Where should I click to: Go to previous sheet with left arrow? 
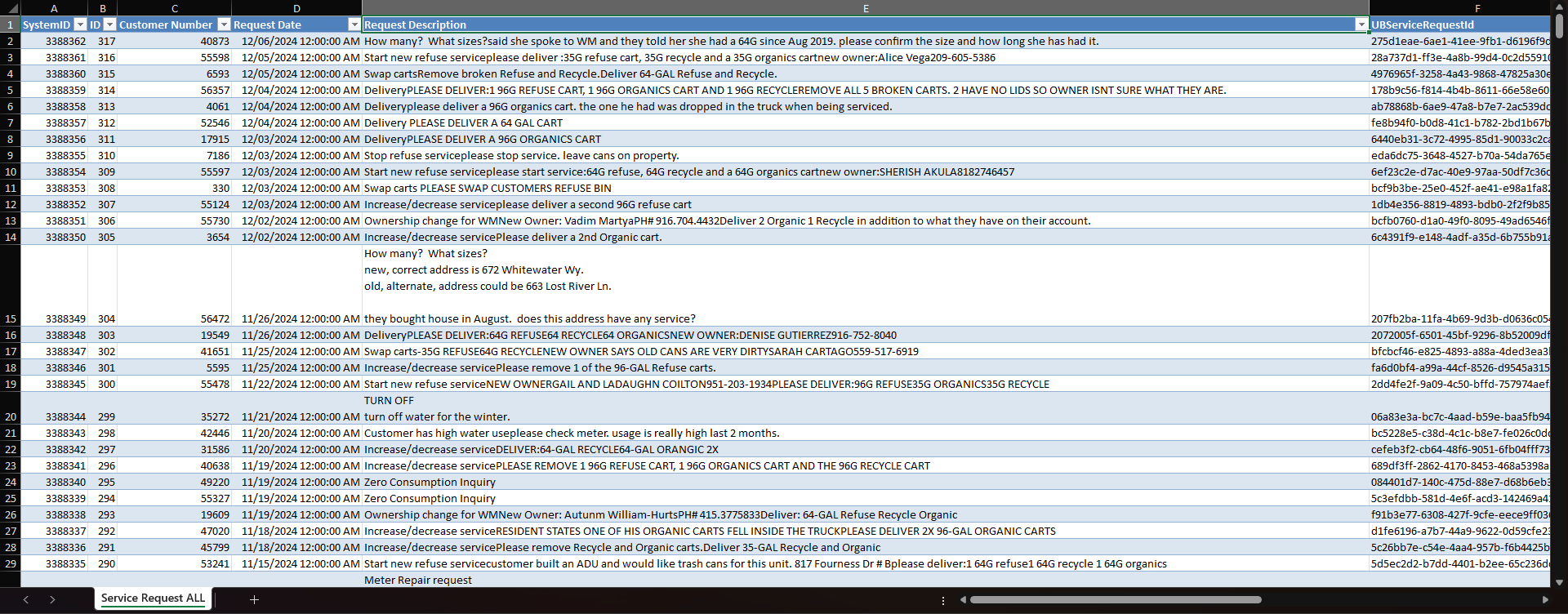pos(26,599)
